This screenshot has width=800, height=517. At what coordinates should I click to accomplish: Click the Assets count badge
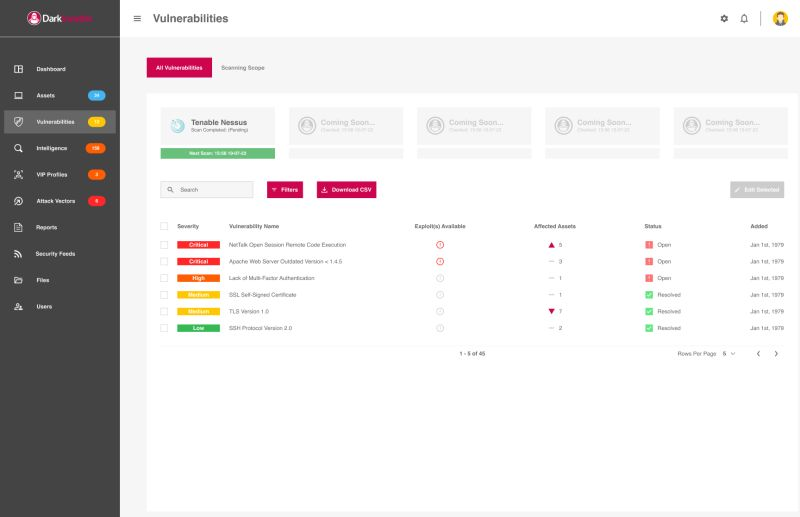(x=96, y=95)
